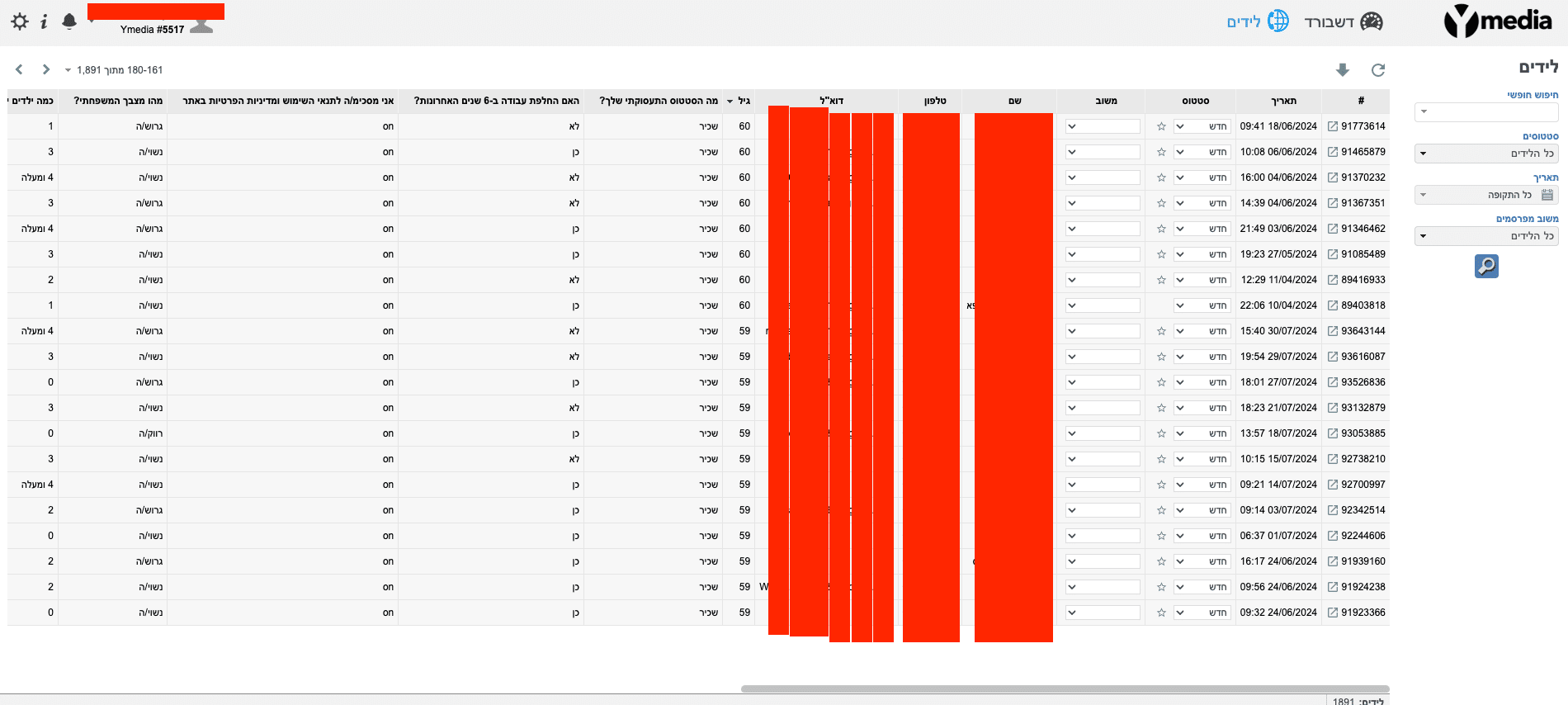Open lead 91346462 external link icon
Image resolution: width=1568 pixels, height=705 pixels.
click(x=1333, y=229)
